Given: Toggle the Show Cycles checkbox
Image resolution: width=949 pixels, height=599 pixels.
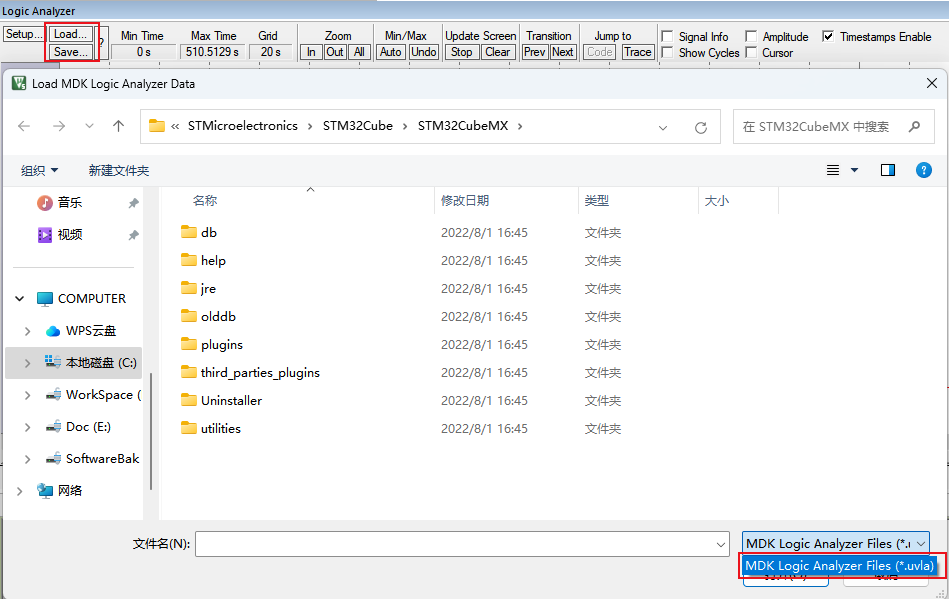Looking at the screenshot, I should (667, 53).
